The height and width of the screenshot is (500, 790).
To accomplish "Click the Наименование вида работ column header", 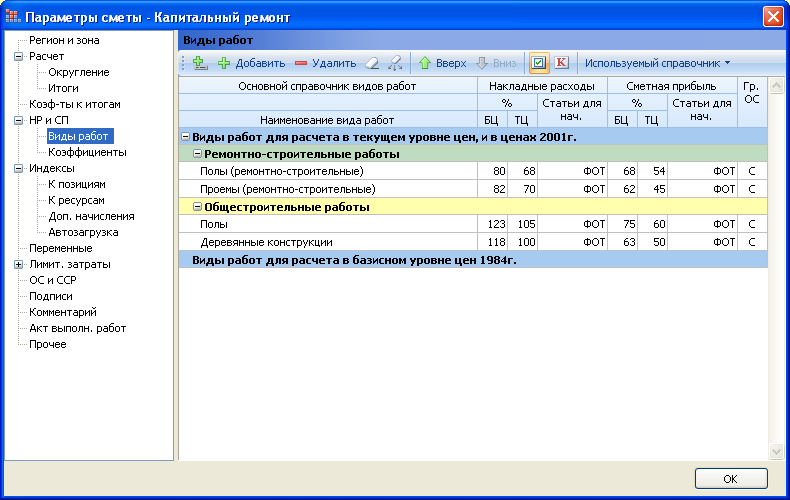I will tap(327, 120).
